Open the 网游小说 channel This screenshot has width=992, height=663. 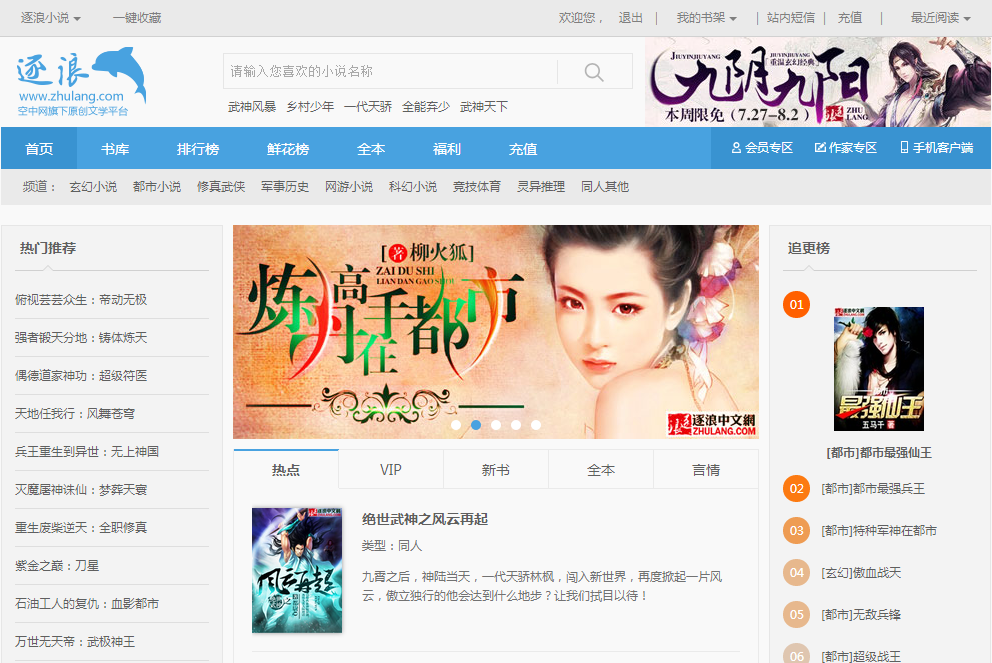point(349,187)
